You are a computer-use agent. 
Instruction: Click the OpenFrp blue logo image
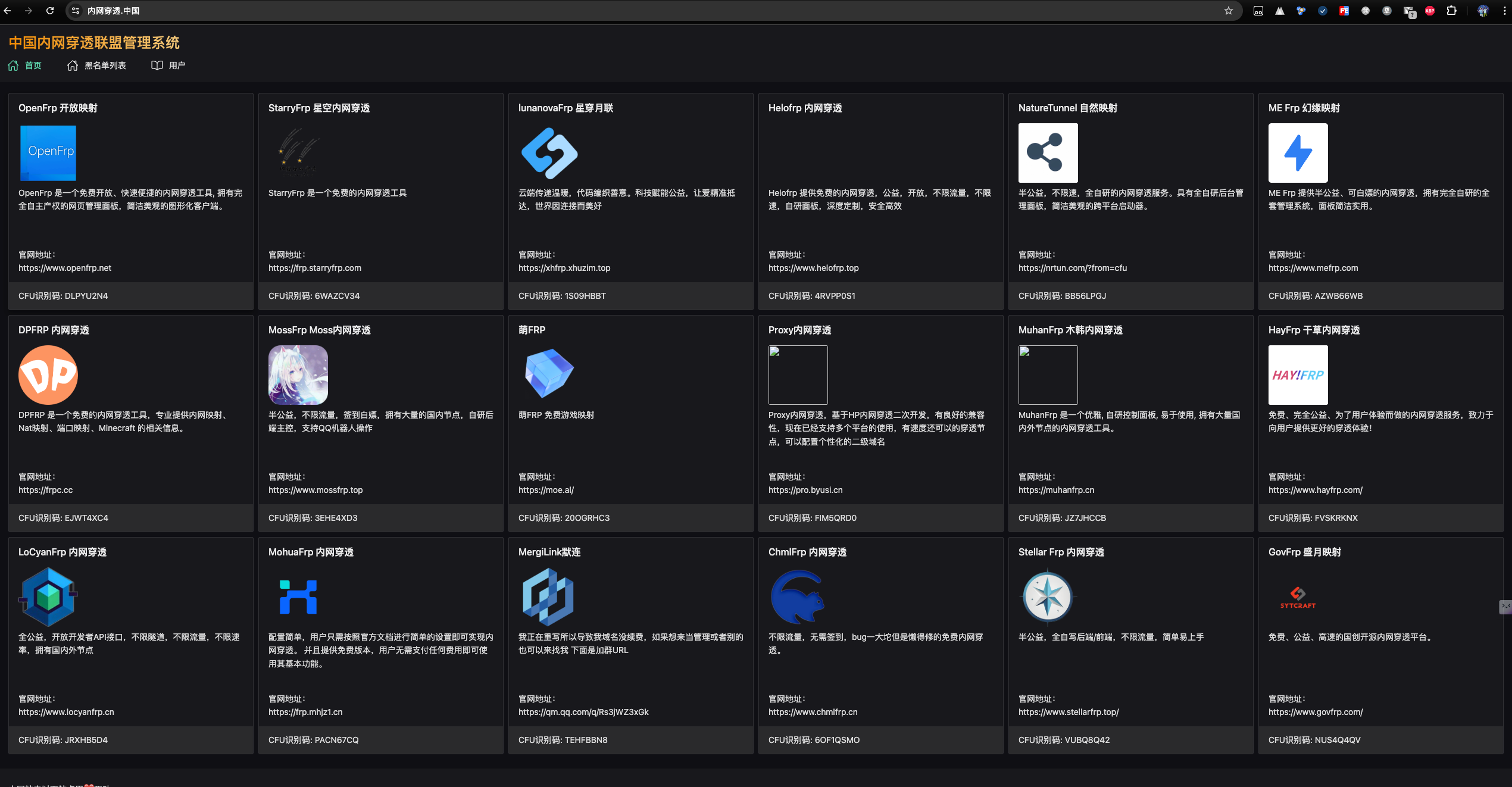[x=48, y=152]
